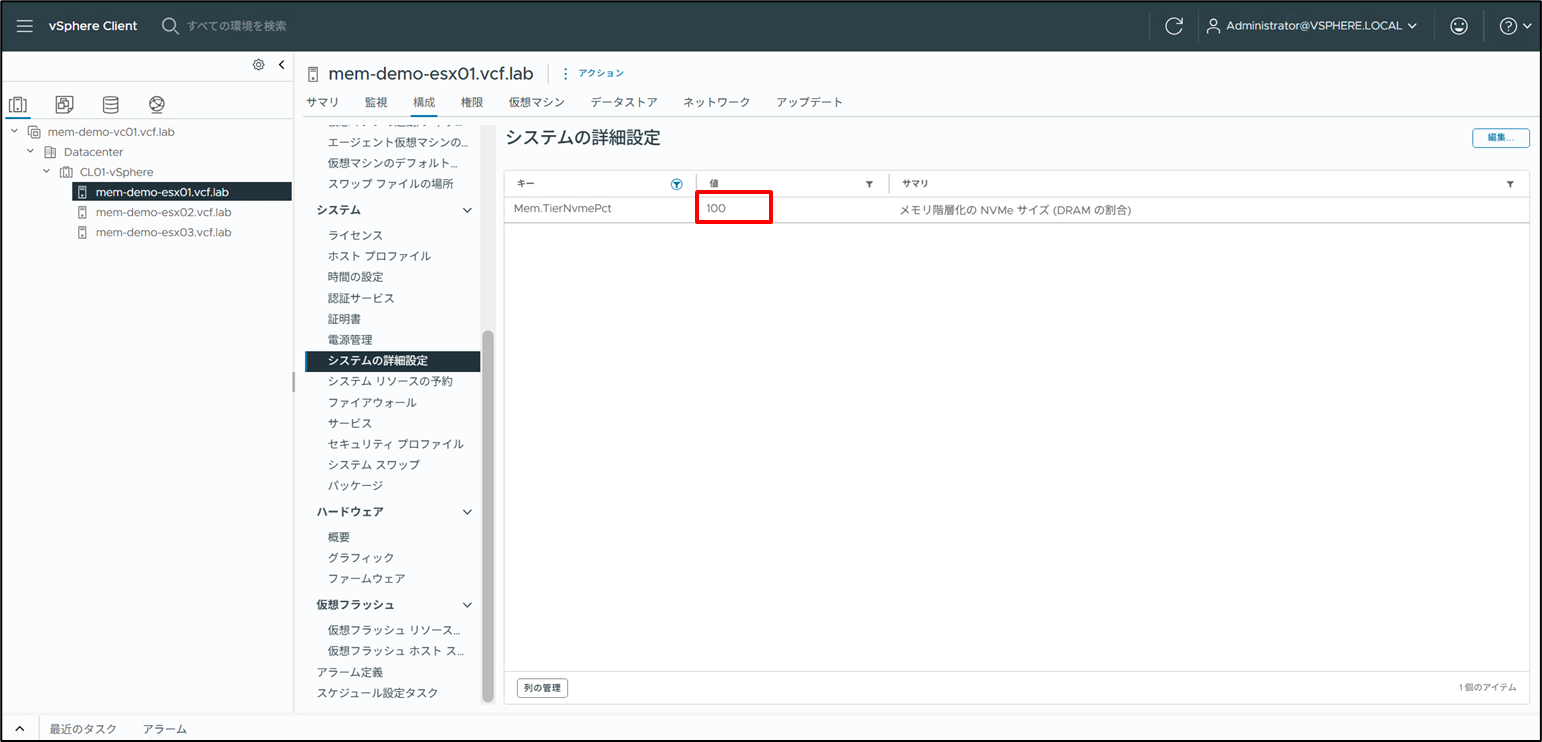
Task: Switch to the VMs and Templates inventory view
Action: 63,104
